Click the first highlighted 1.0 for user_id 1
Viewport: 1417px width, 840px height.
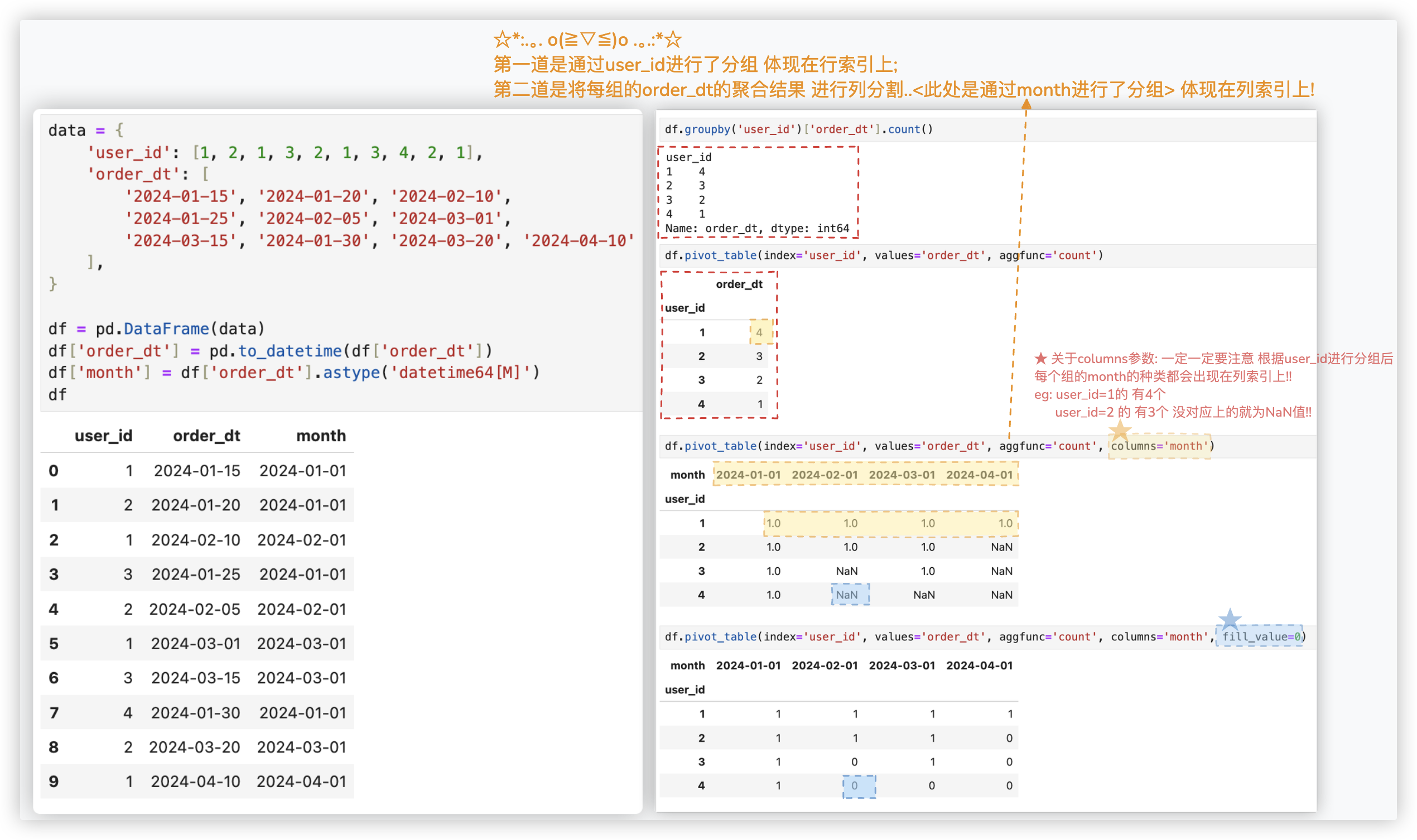773,523
